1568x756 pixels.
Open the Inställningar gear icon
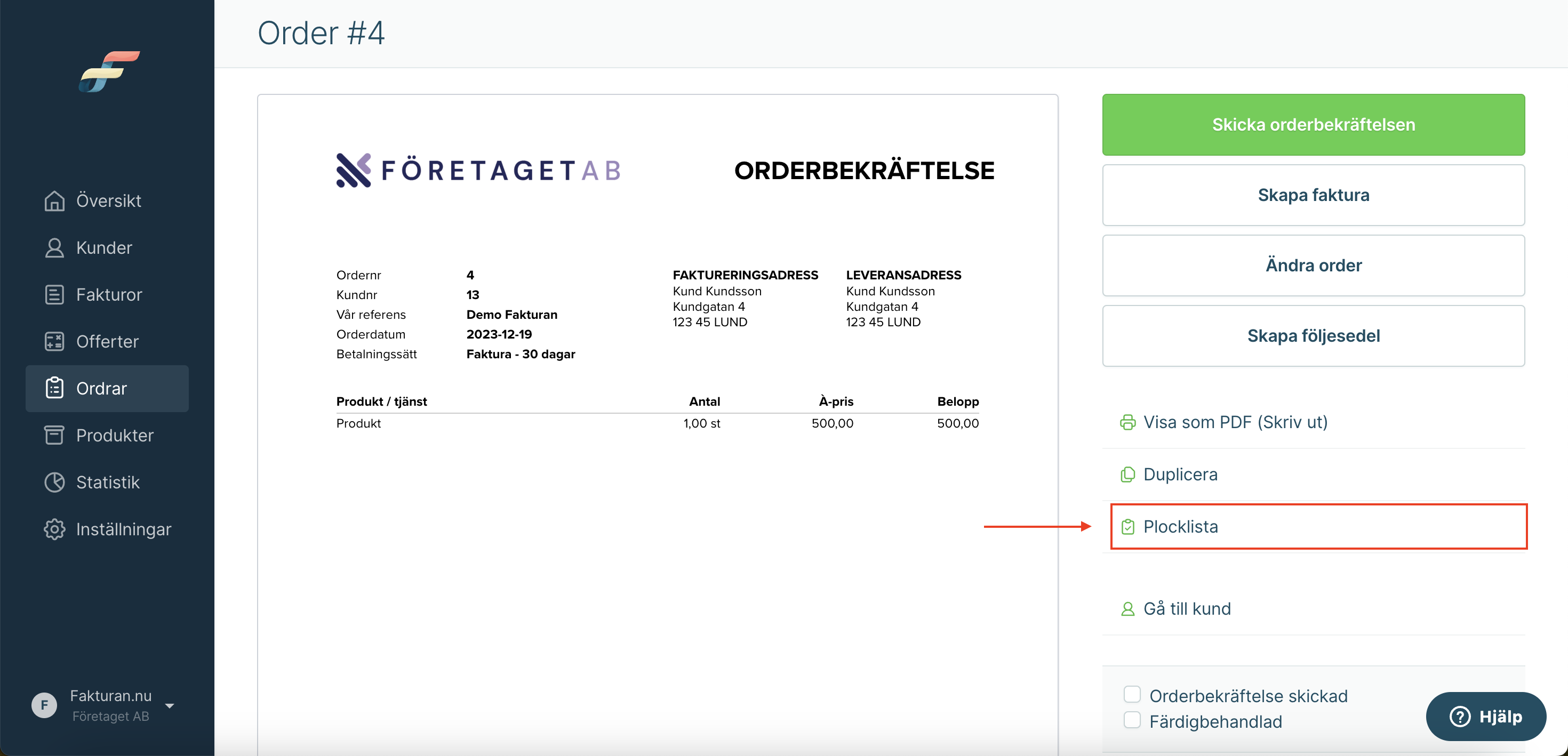tap(54, 529)
